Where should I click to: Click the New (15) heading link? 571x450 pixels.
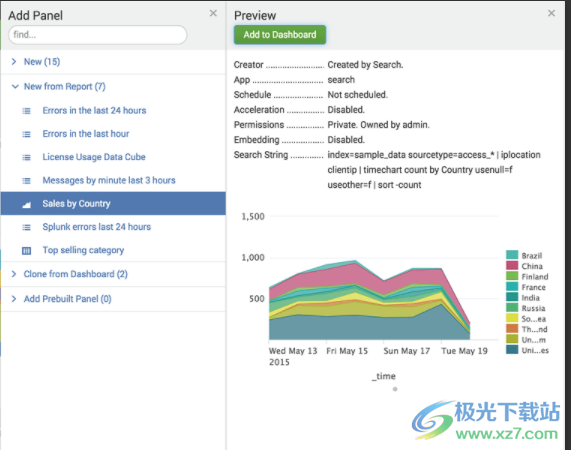(42, 62)
